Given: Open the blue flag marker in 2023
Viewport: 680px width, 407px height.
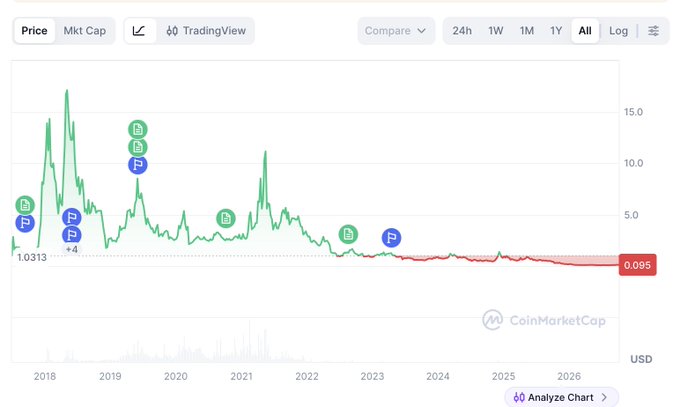Looking at the screenshot, I should [392, 238].
